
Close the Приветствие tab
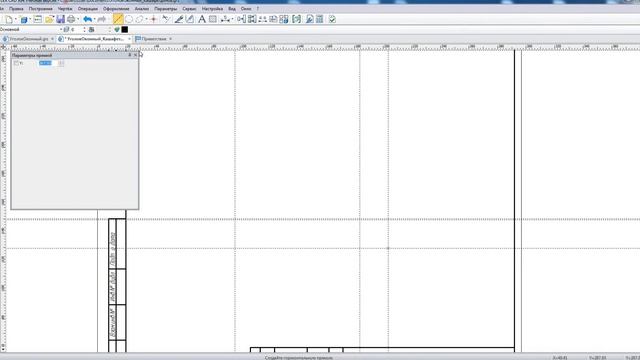[170, 39]
